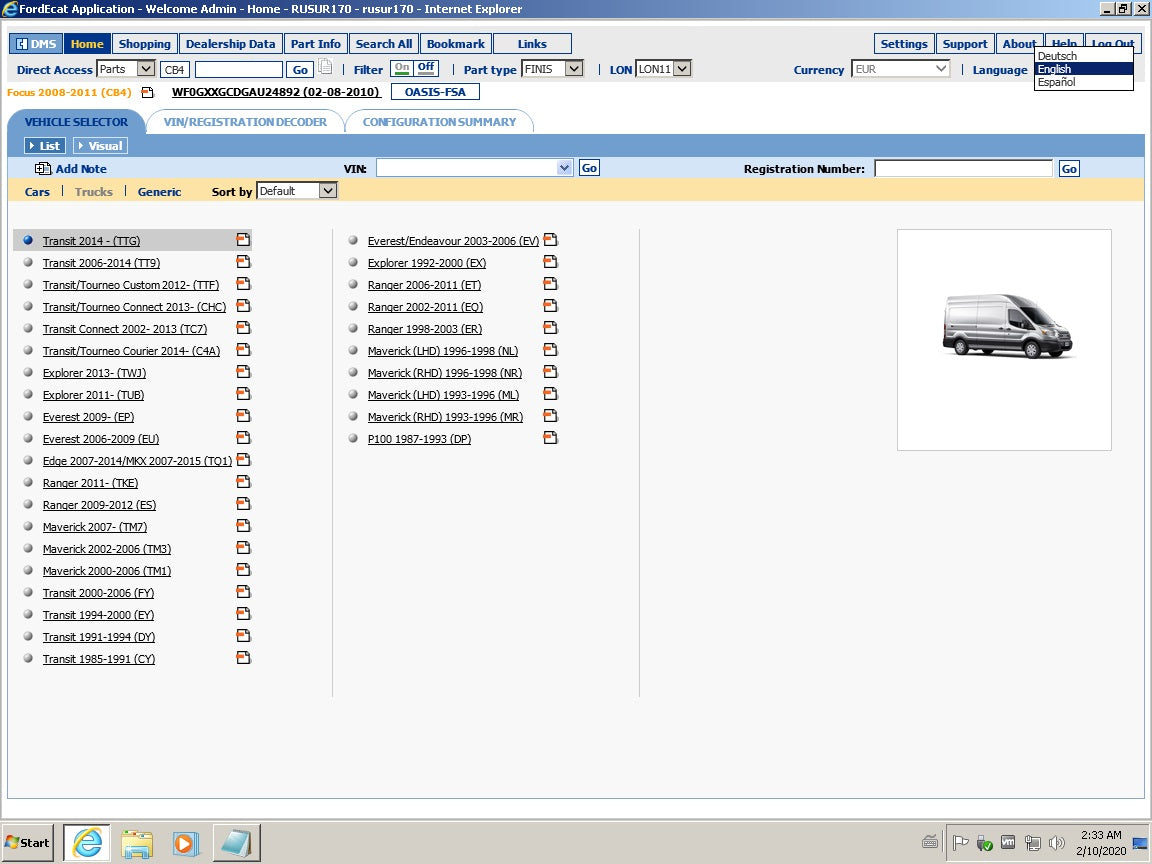Select the radio button for Explorer 2011- (TUB)
Screen dimensions: 1152x864
pyautogui.click(x=27, y=394)
